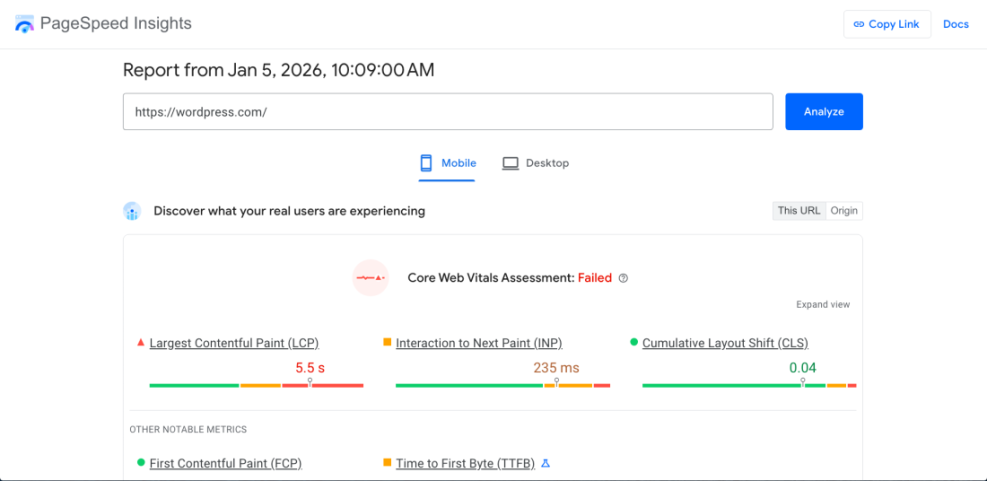987x481 pixels.
Task: Click the 0.04 CLS value
Action: (x=803, y=368)
